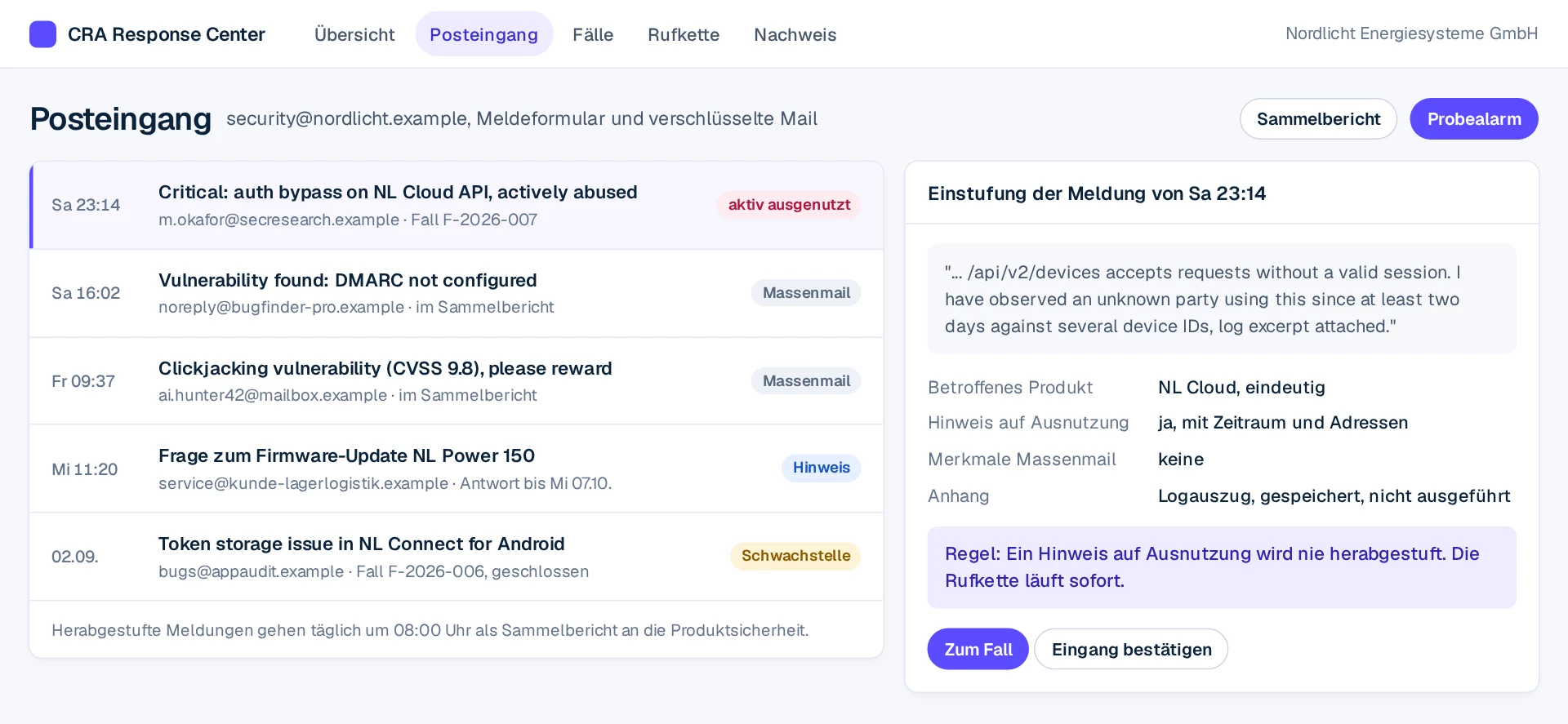Screen dimensions: 1568x724
Task: Click Eingang bestätigen button
Action: tap(1131, 649)
